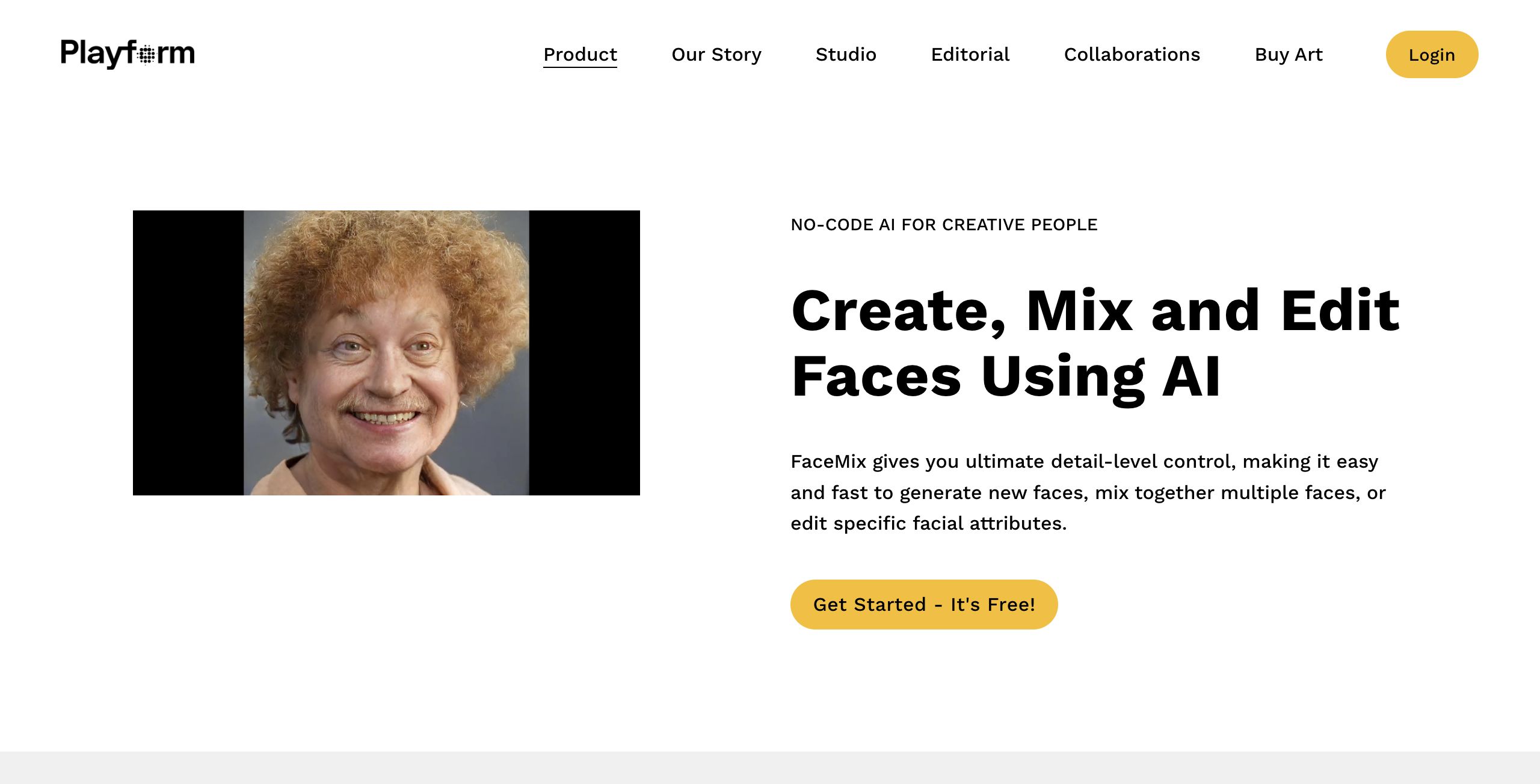Click the dotted "o" icon in Playform logo
The height and width of the screenshot is (784, 1540).
(146, 55)
